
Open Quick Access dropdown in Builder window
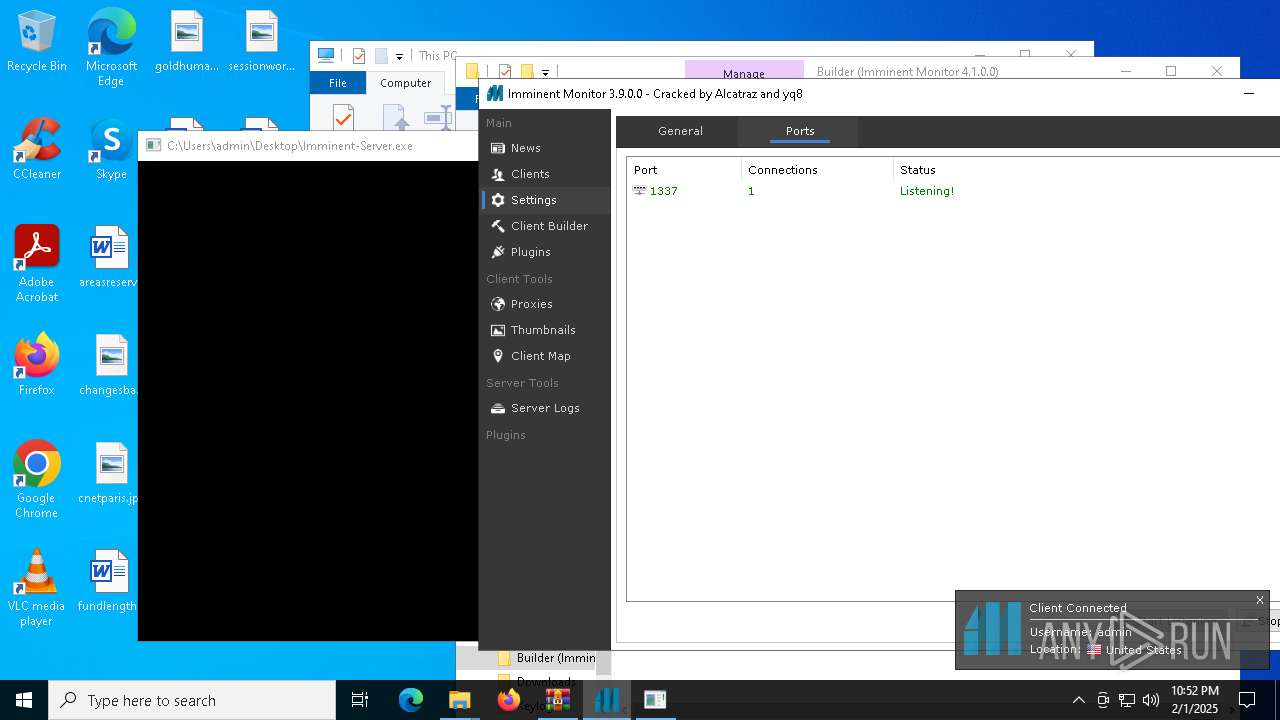pos(545,72)
